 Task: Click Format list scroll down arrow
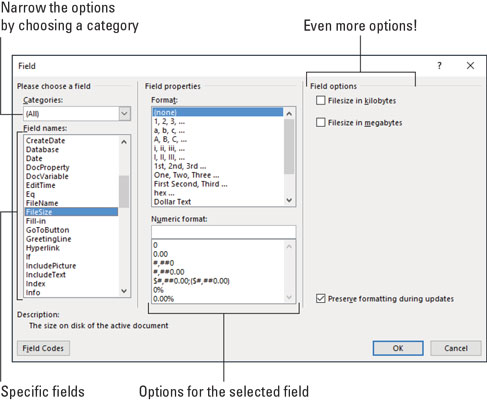[289, 200]
